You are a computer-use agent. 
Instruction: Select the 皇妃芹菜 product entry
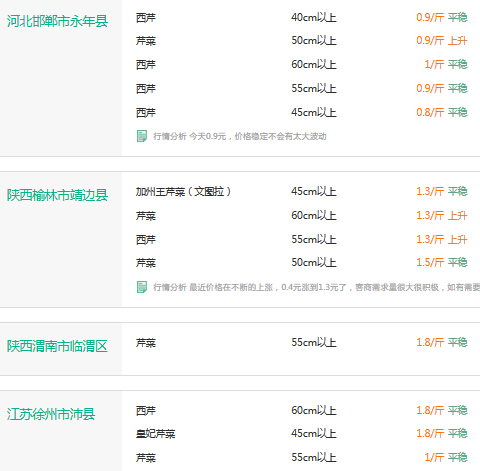155,433
